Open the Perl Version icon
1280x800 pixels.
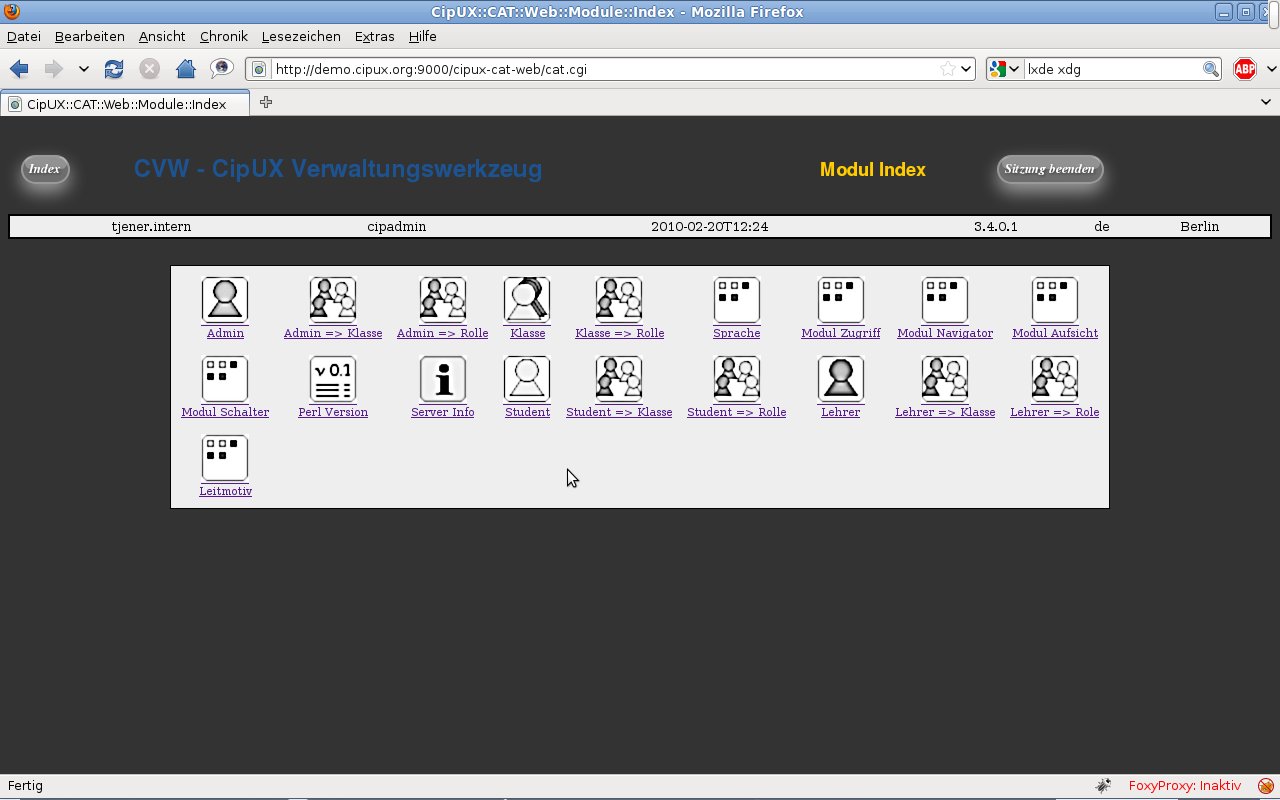[x=333, y=379]
